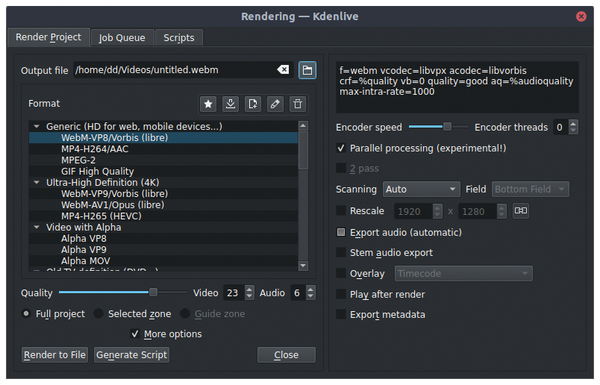Increase the Audio quality value

tap(311, 289)
